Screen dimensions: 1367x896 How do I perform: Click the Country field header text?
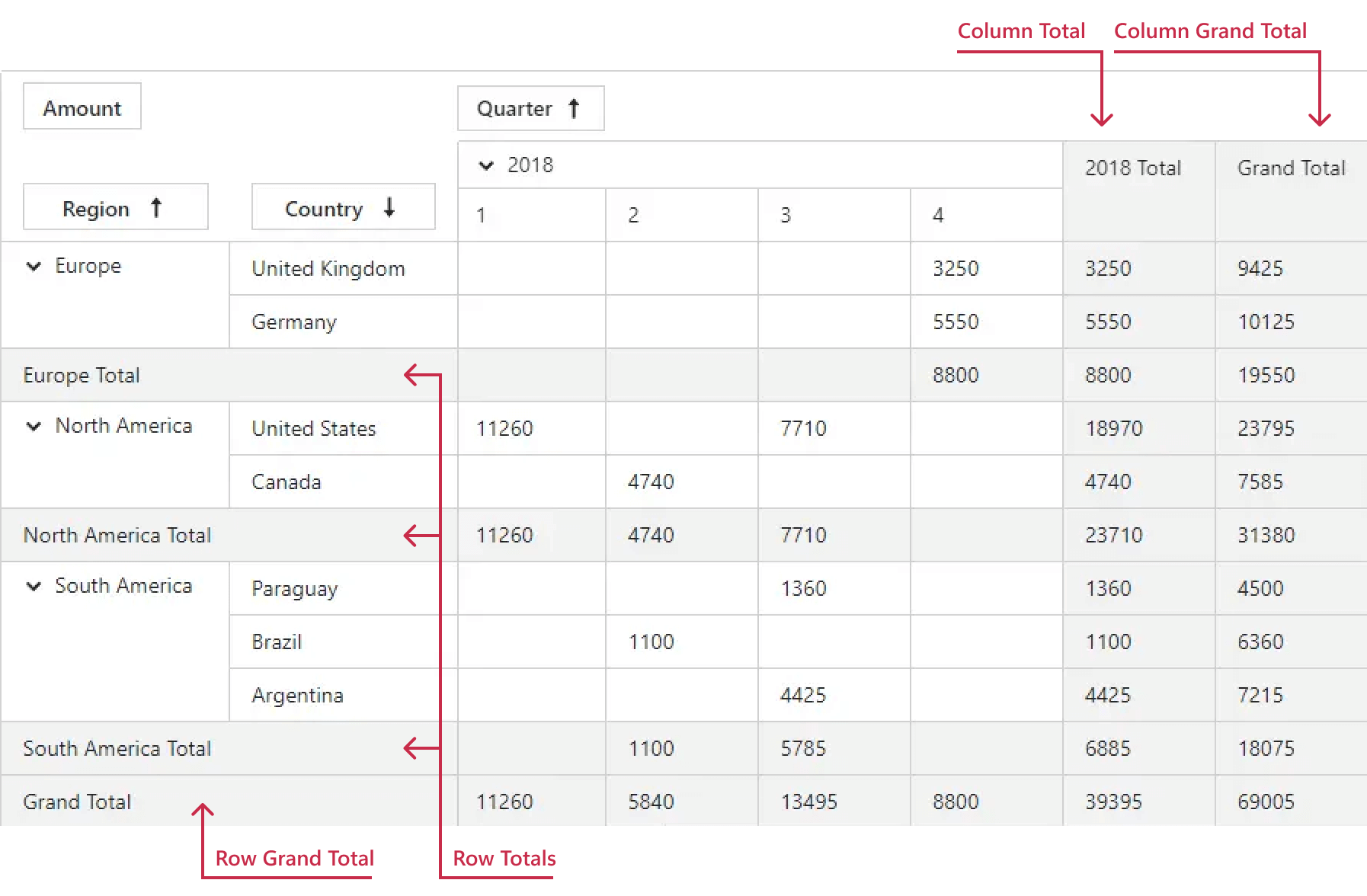coord(323,209)
